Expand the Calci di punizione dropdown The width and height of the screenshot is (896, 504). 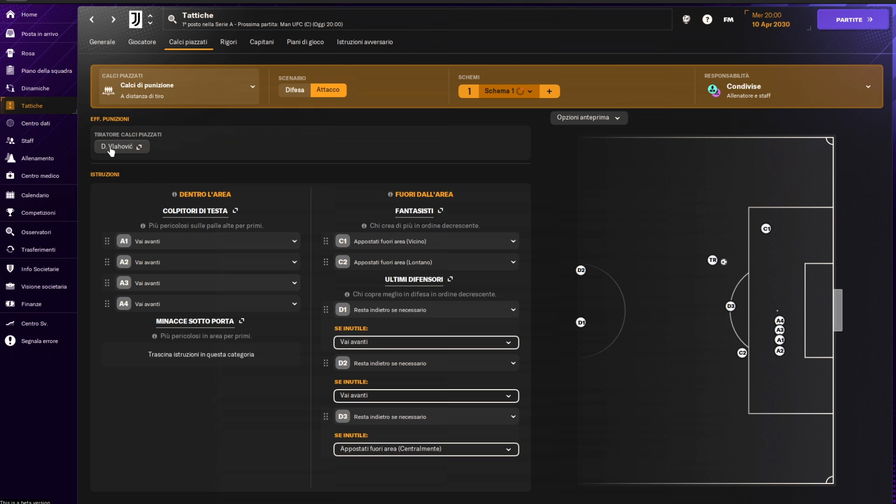pyautogui.click(x=179, y=87)
